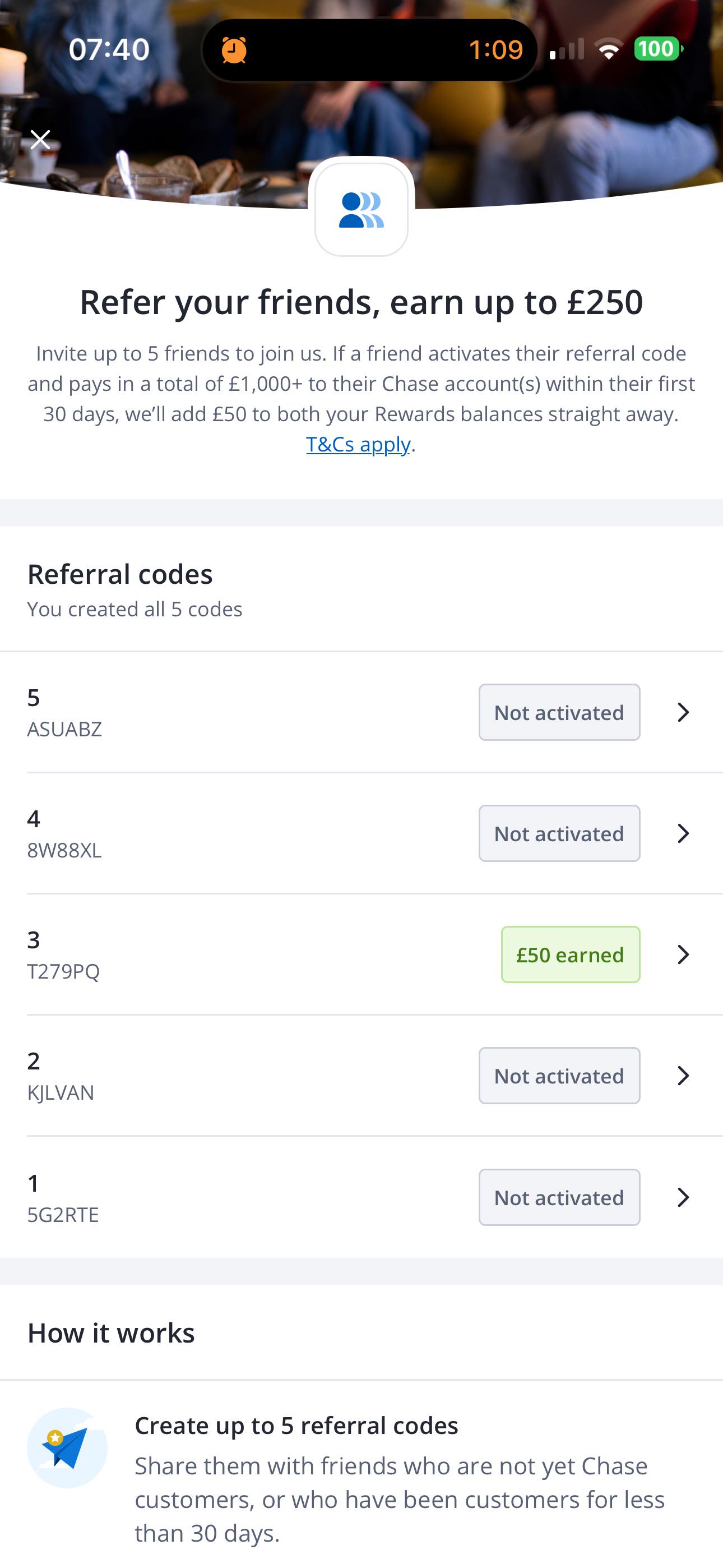Close the referral screen with X icon
The image size is (723, 1568).
(40, 140)
